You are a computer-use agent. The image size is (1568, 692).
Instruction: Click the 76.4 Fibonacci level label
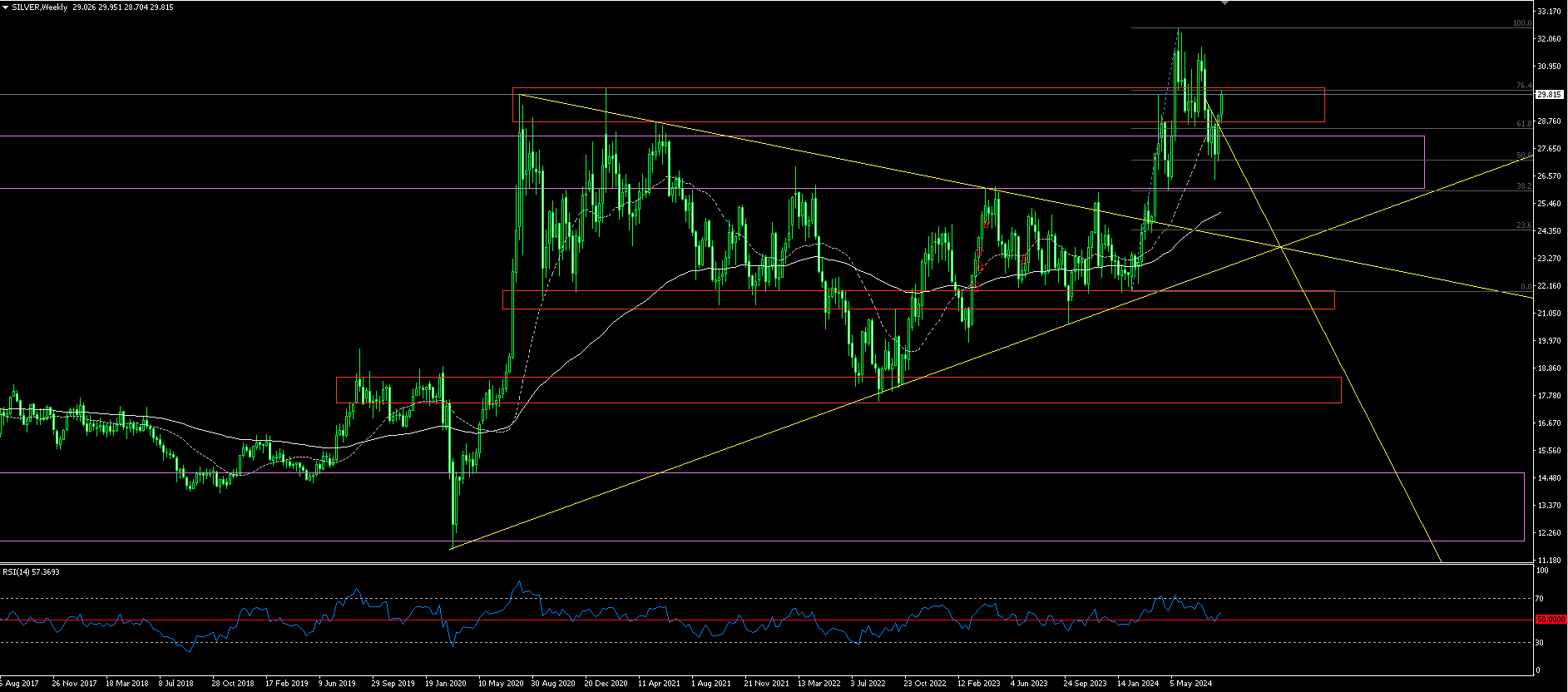click(x=1524, y=86)
